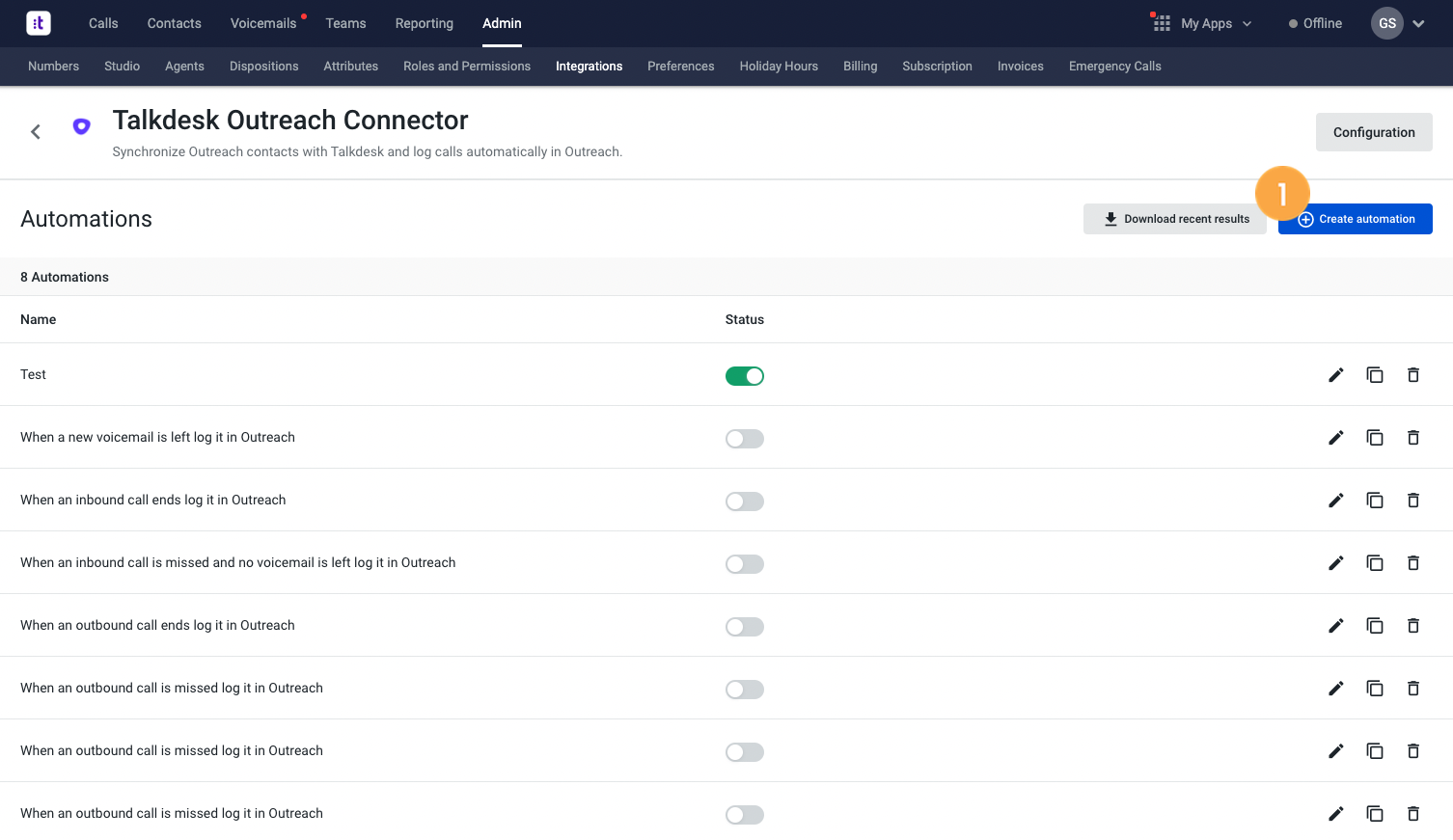Go to Studio in admin submenu
The height and width of the screenshot is (840, 1453).
123,67
